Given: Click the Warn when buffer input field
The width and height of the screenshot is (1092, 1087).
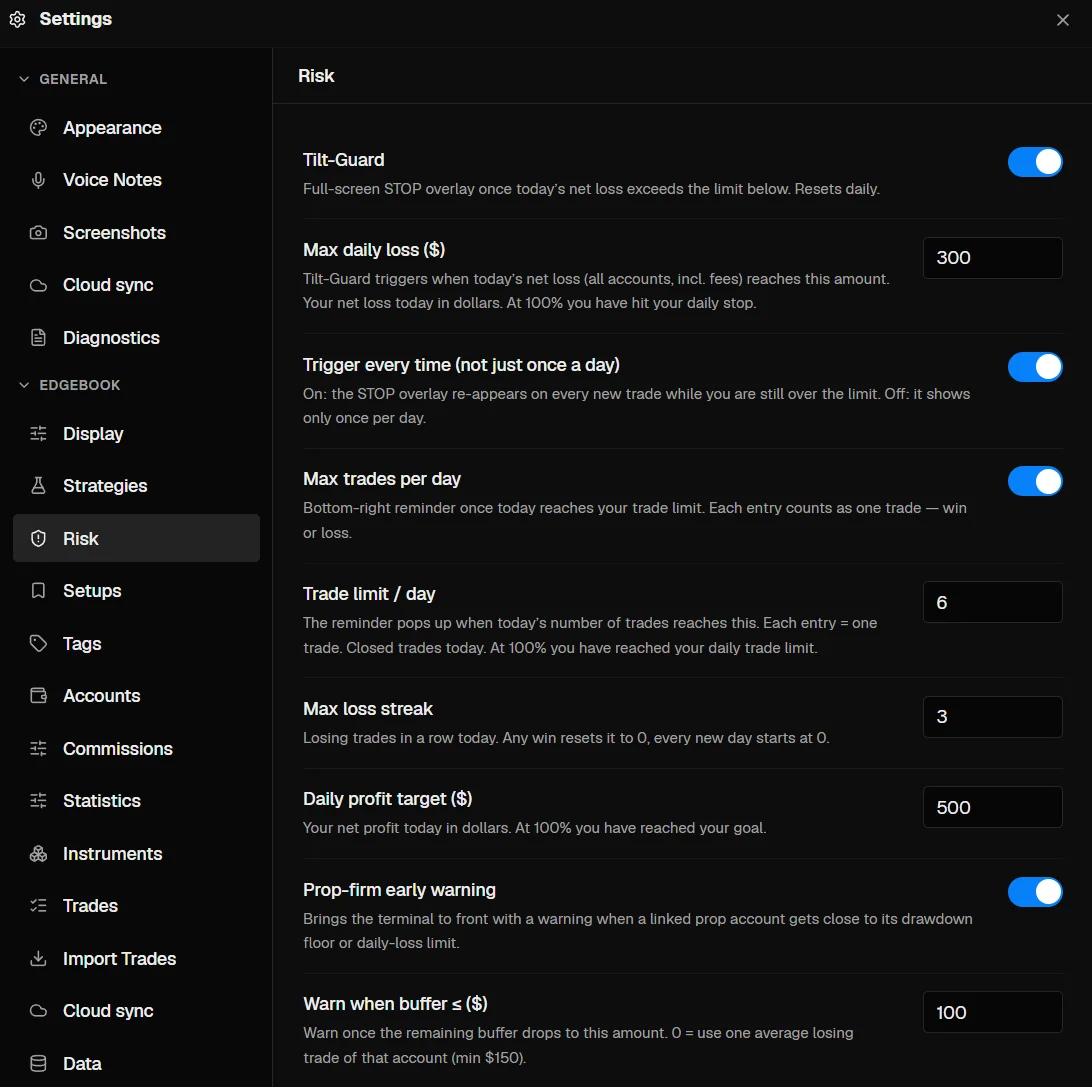Looking at the screenshot, I should (992, 1012).
